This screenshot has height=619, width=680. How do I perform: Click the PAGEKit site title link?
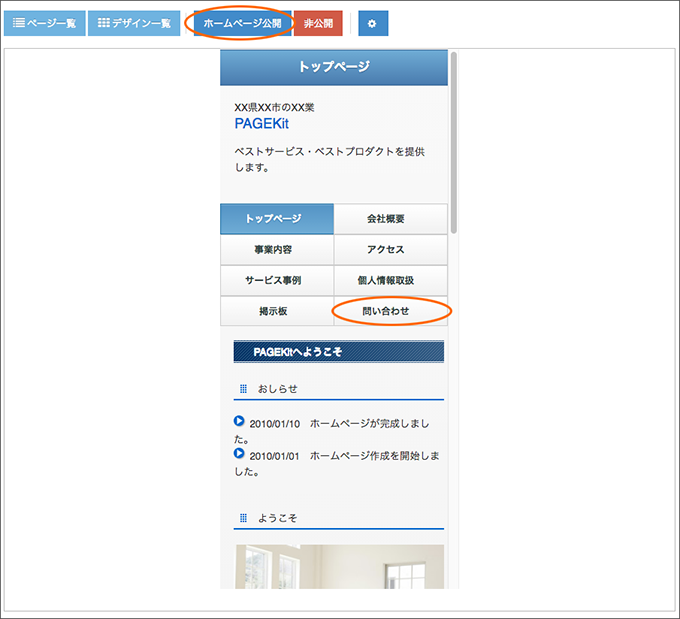coord(262,124)
